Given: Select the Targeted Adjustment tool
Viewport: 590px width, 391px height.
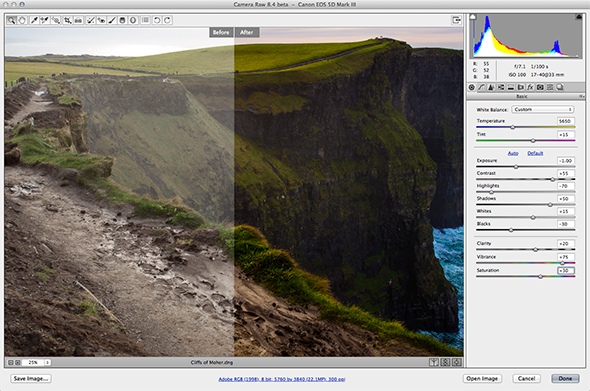Looking at the screenshot, I should [56, 20].
